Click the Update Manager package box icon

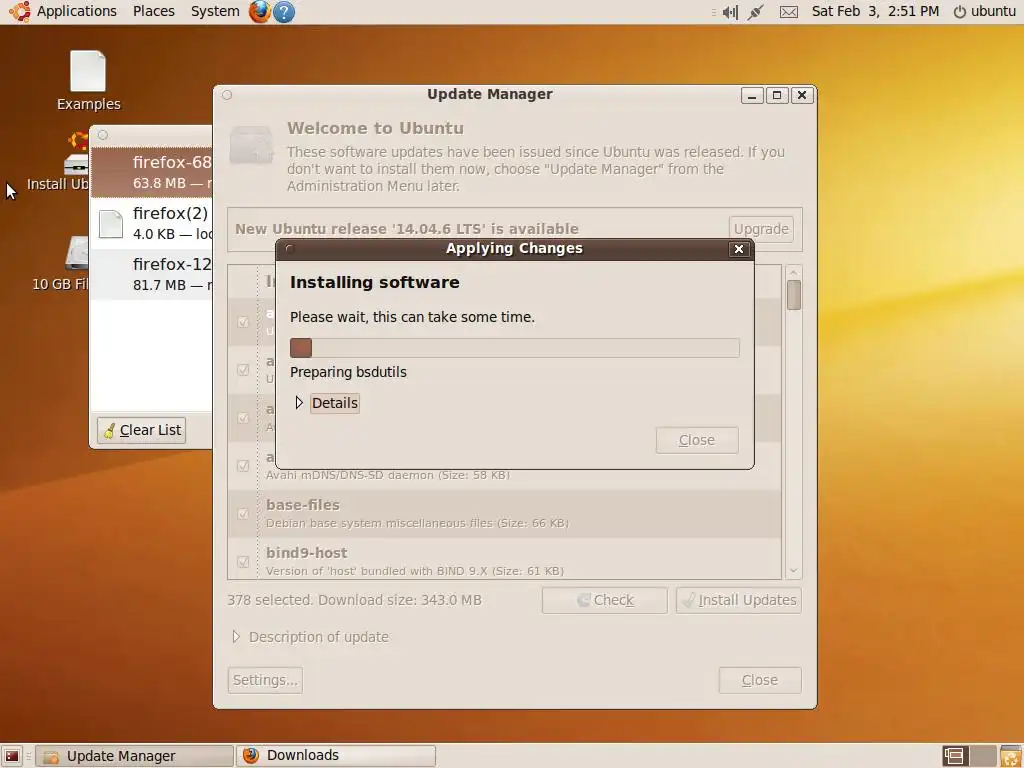(251, 145)
